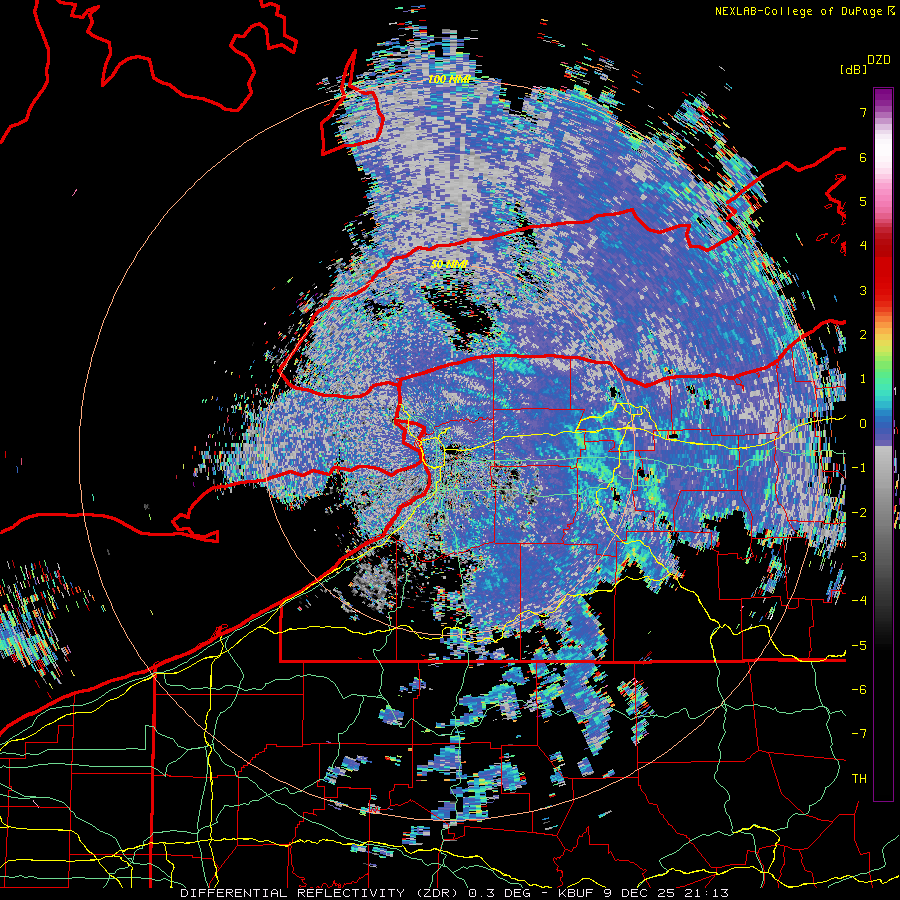Click the -2 scale label

tap(859, 512)
